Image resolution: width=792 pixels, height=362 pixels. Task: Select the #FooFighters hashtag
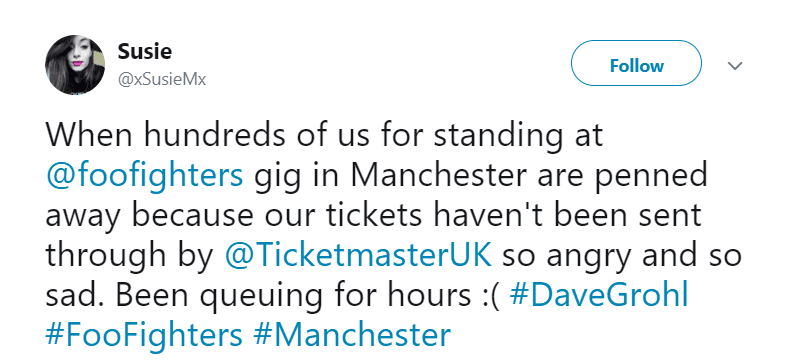pyautogui.click(x=144, y=335)
